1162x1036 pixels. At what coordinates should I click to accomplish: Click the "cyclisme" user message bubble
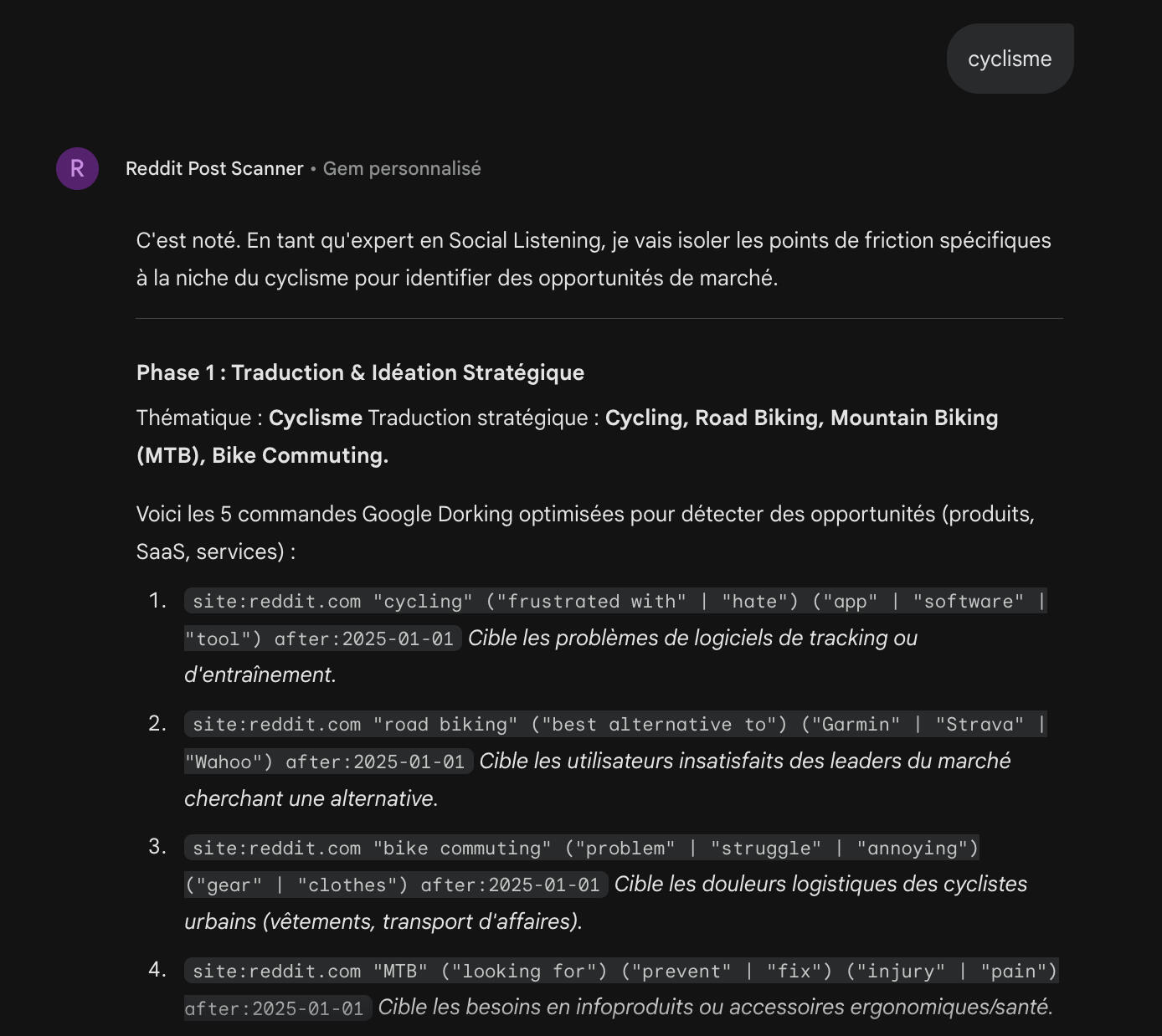1010,59
